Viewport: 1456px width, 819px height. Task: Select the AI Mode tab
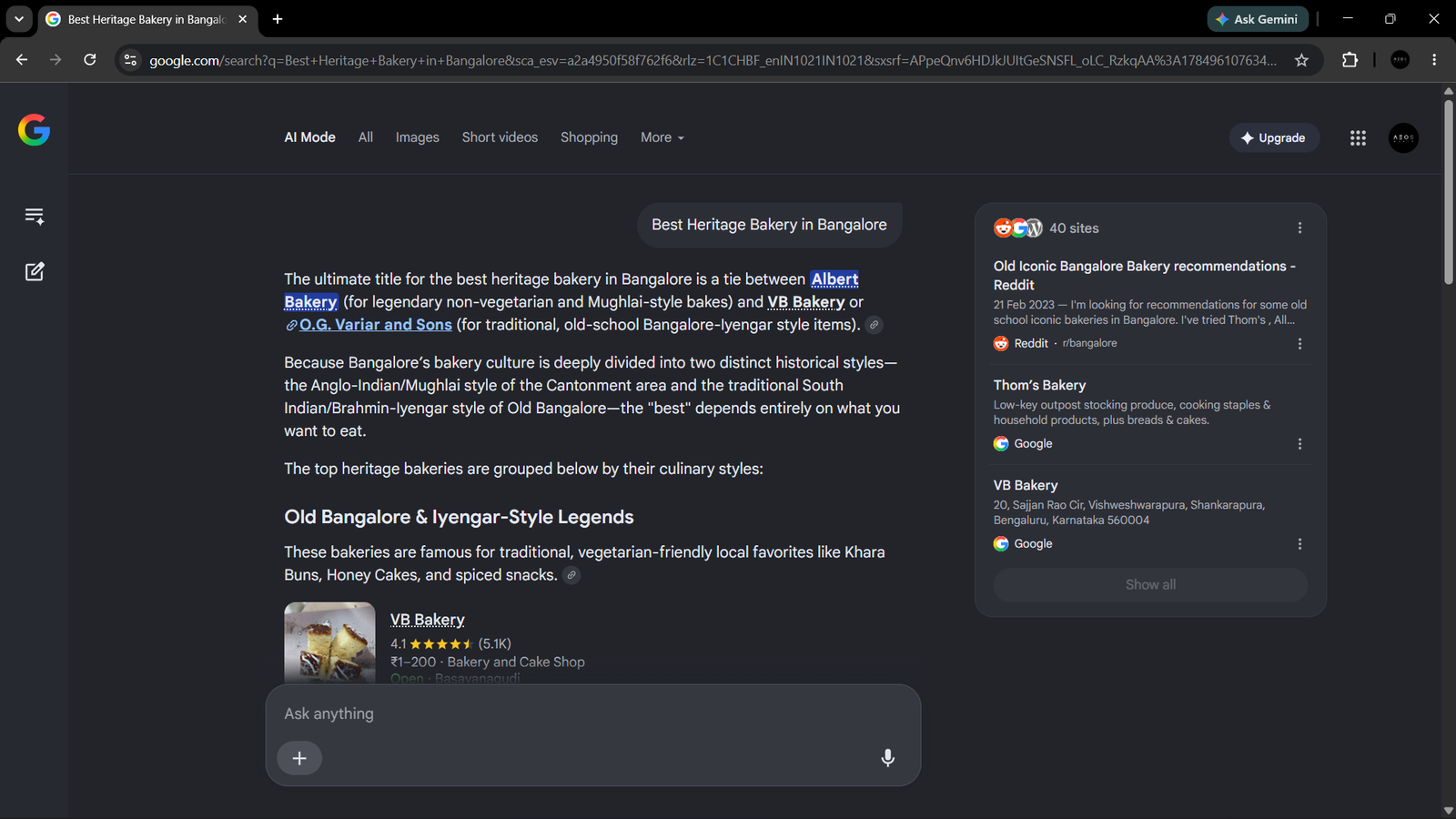coord(309,137)
